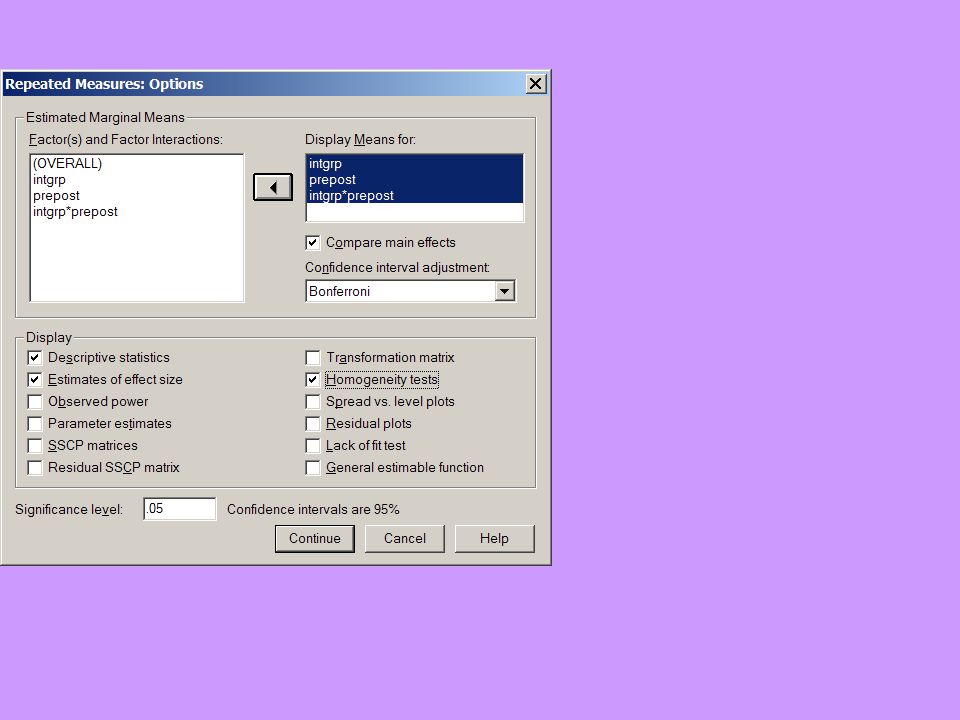Select intgrp in Display Means for list
This screenshot has height=720, width=960.
pos(414,163)
